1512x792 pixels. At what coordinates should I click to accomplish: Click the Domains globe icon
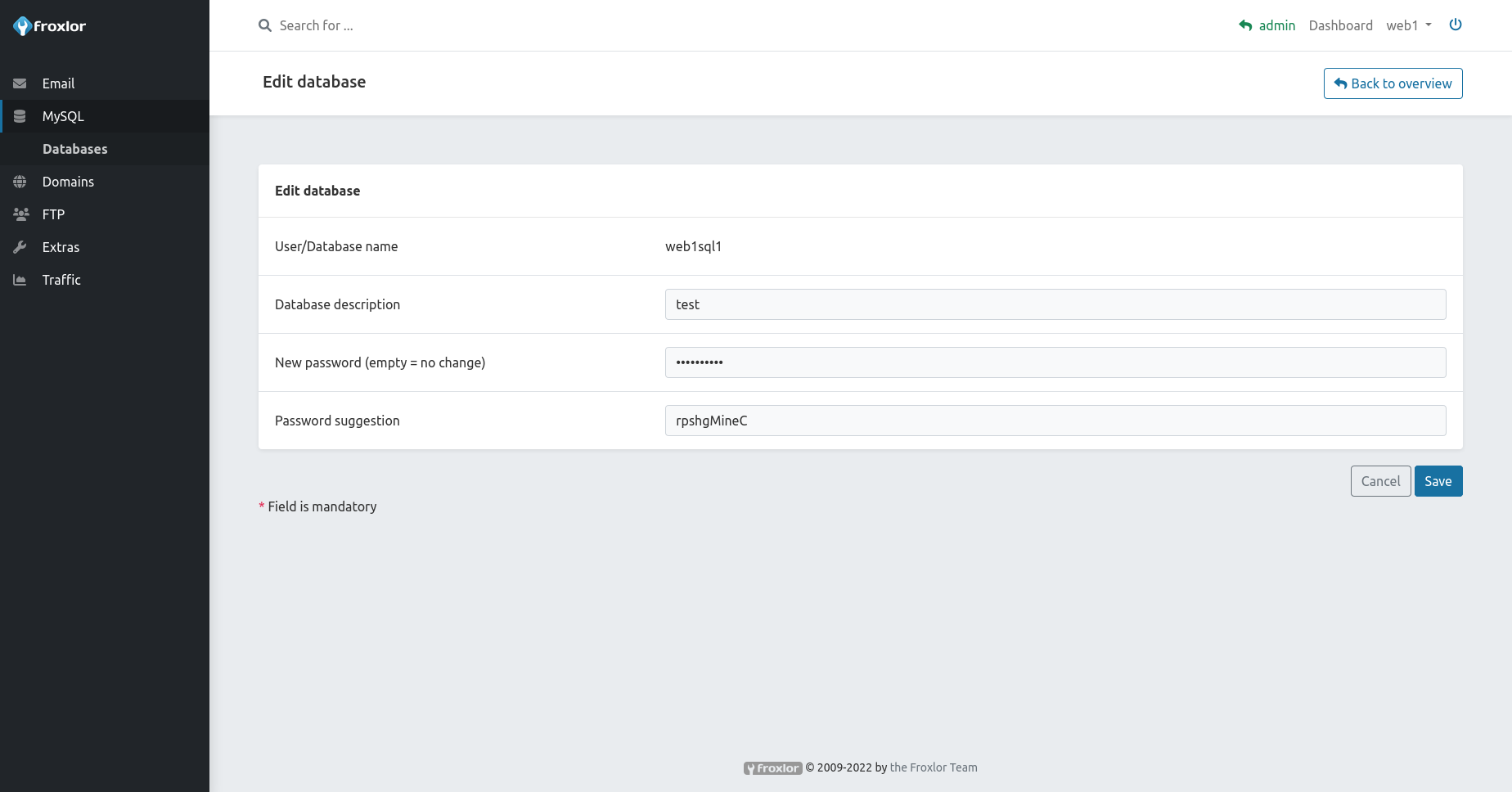click(x=20, y=182)
